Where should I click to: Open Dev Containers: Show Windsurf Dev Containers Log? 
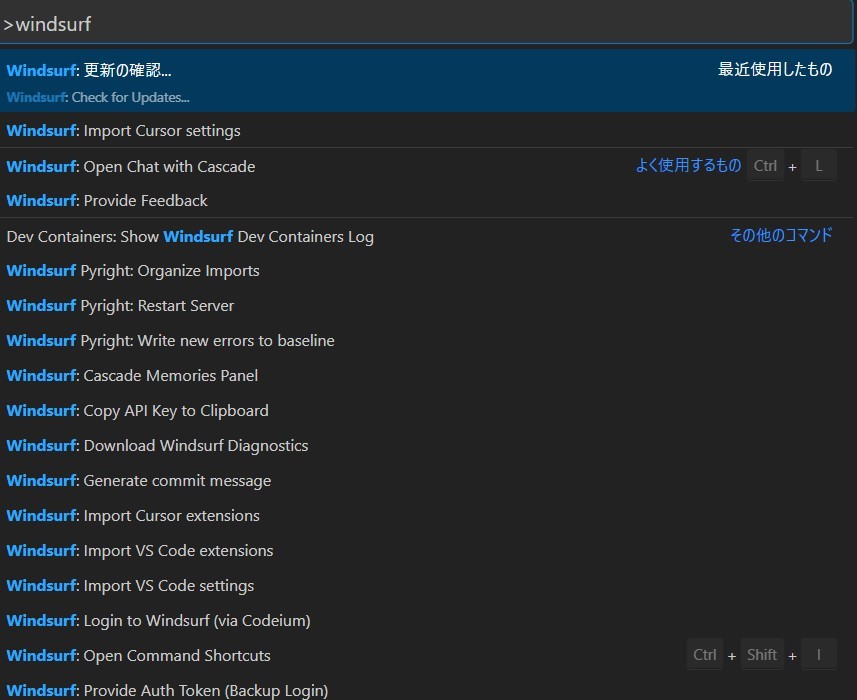pyautogui.click(x=427, y=236)
